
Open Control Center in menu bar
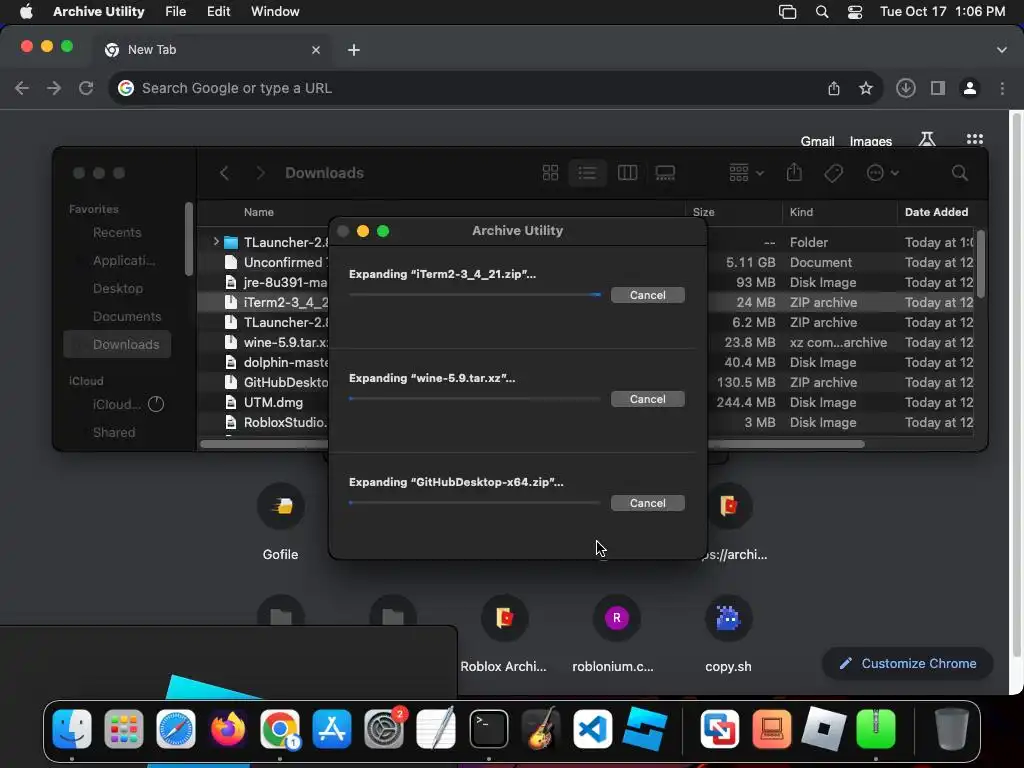click(x=854, y=11)
